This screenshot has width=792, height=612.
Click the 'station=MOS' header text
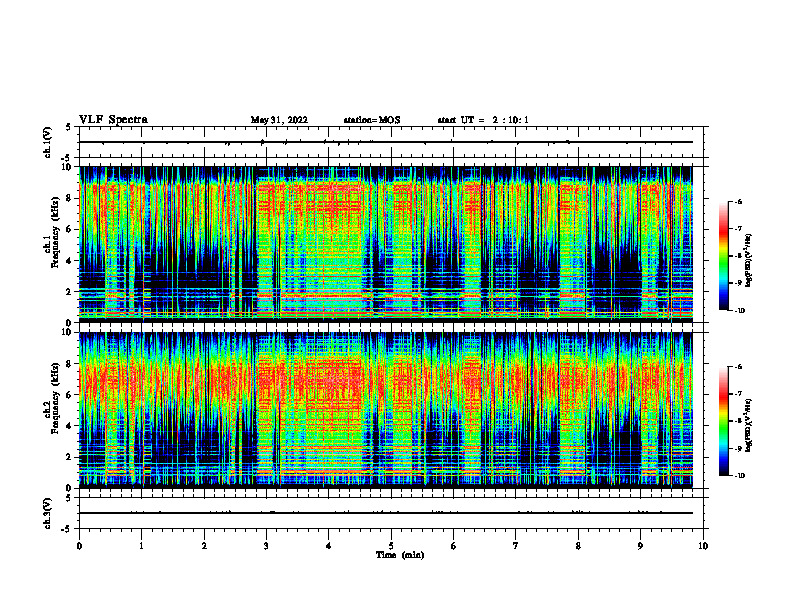click(372, 120)
